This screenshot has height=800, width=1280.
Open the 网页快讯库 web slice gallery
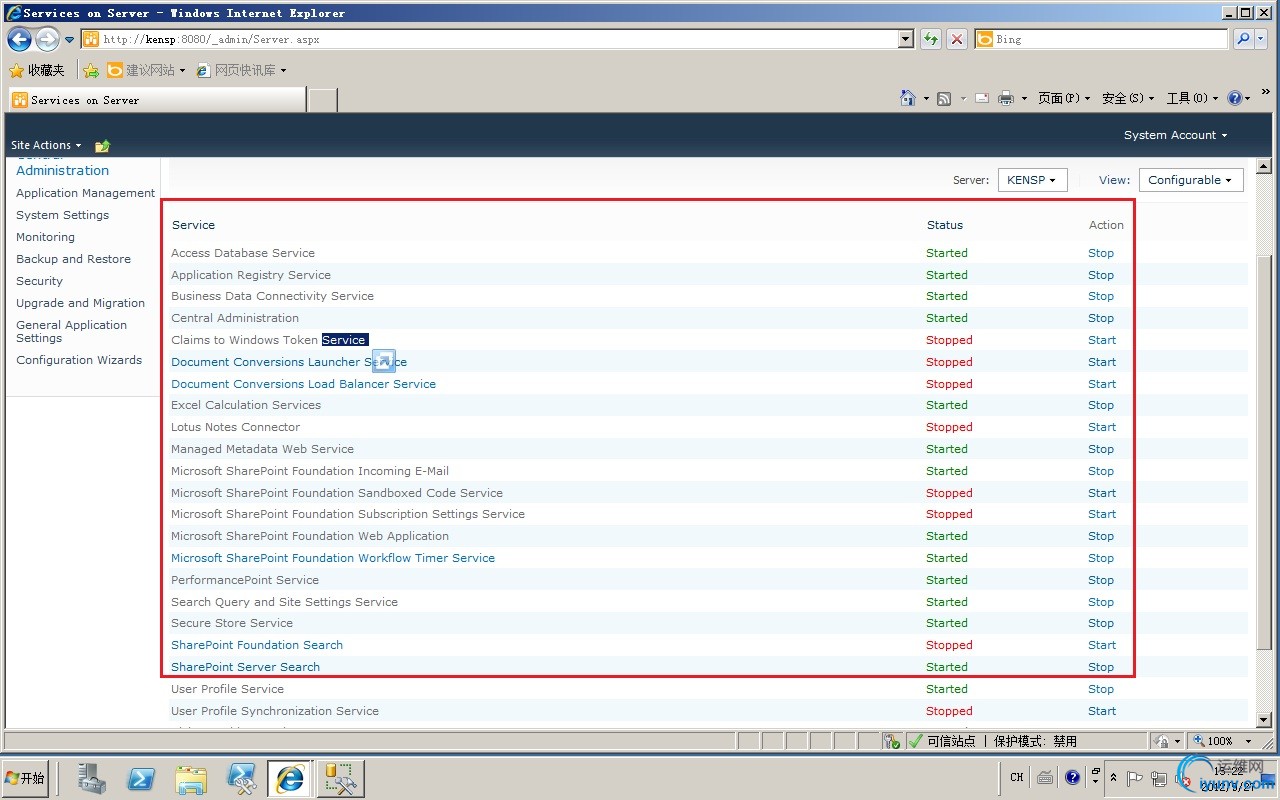point(241,70)
